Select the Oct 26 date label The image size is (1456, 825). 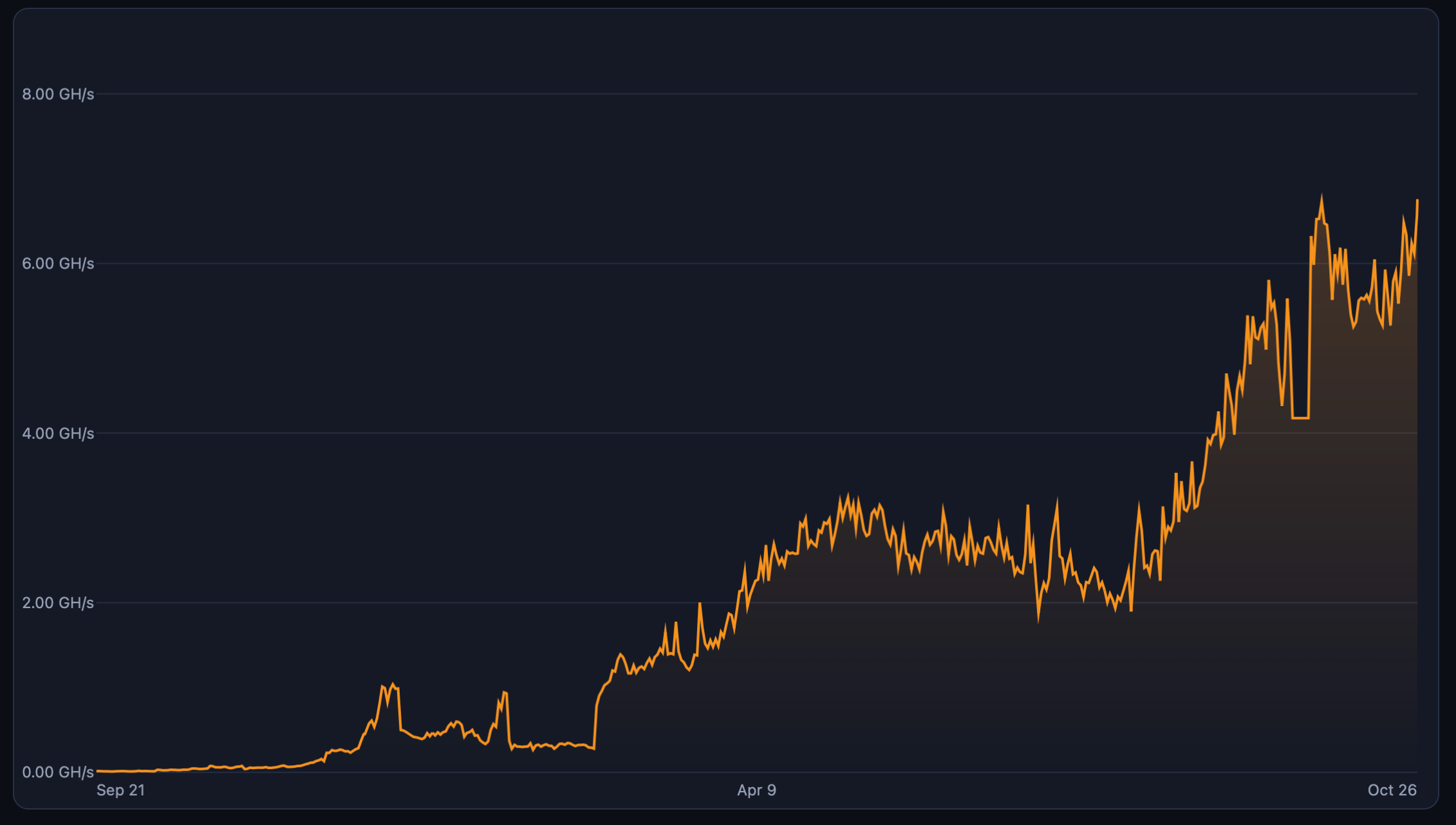pyautogui.click(x=1392, y=790)
